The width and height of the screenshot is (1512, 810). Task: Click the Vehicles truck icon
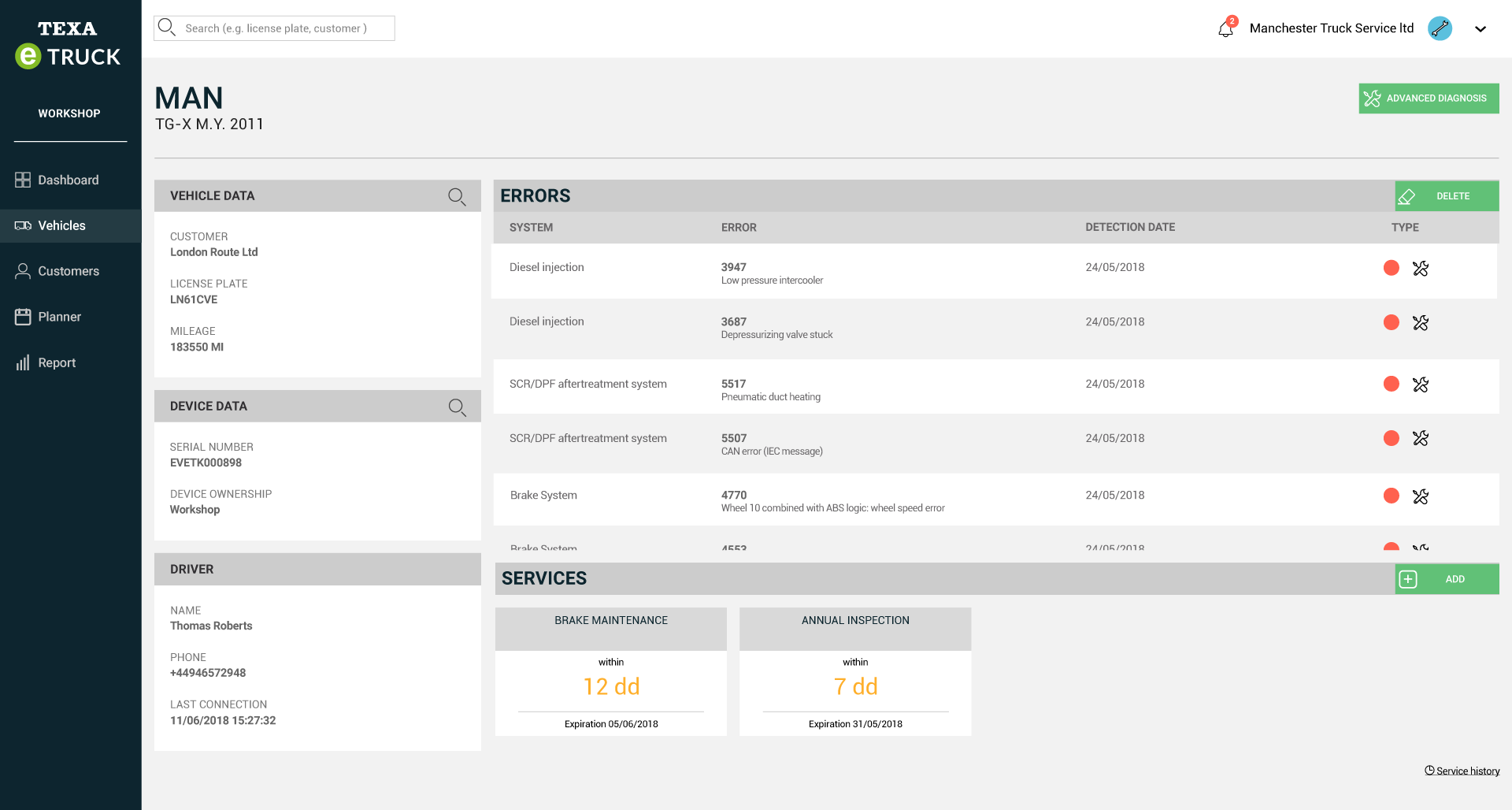coord(23,225)
